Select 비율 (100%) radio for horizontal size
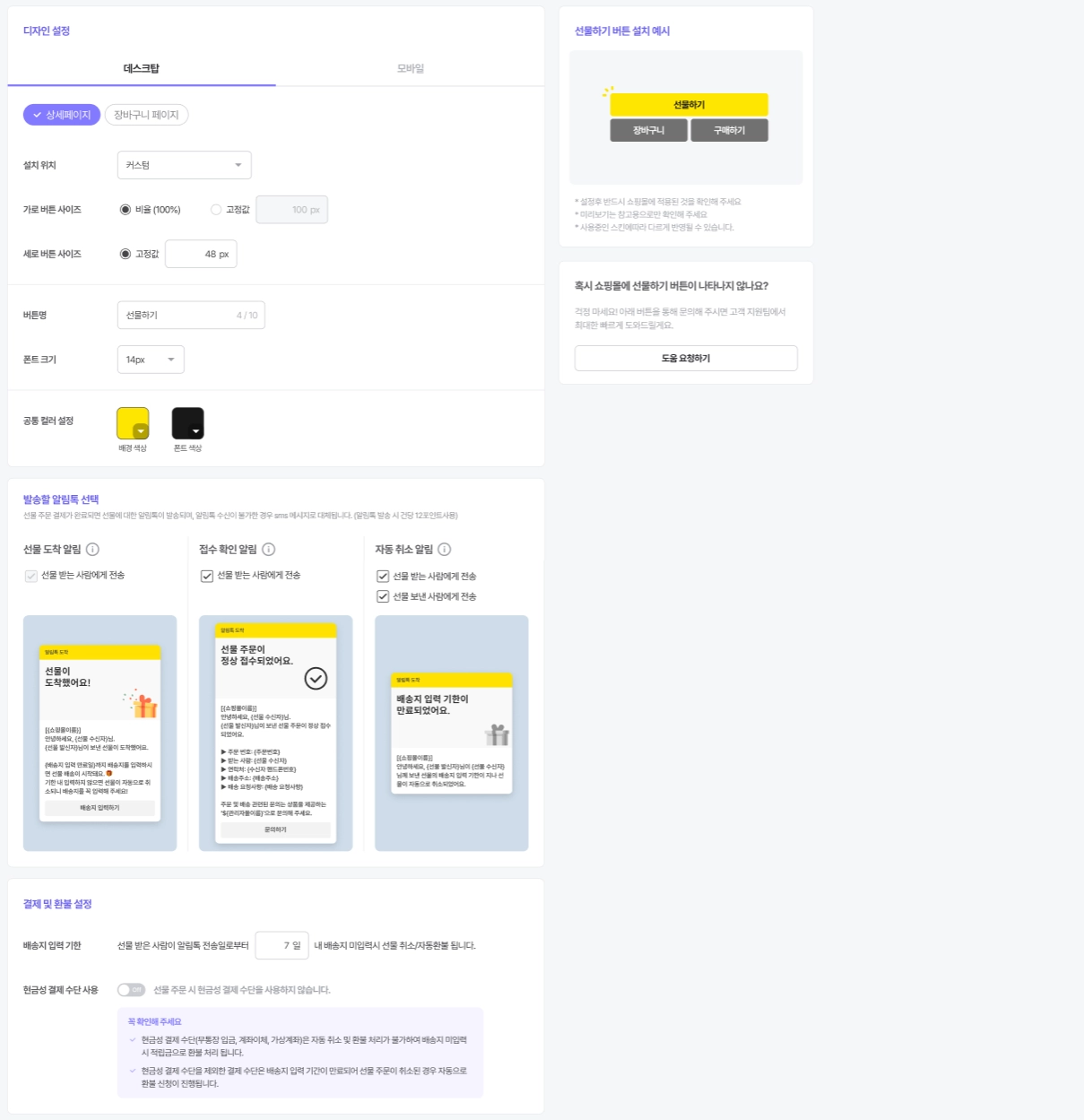Image resolution: width=1084 pixels, height=1120 pixels. 126,210
